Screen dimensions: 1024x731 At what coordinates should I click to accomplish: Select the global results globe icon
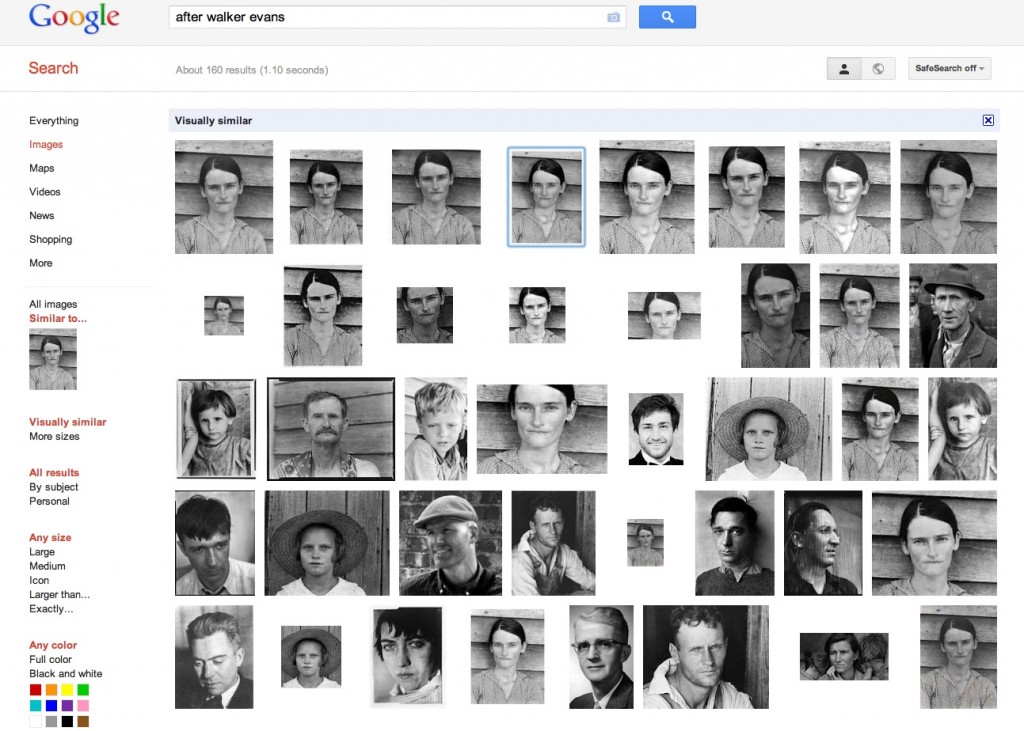click(x=878, y=69)
